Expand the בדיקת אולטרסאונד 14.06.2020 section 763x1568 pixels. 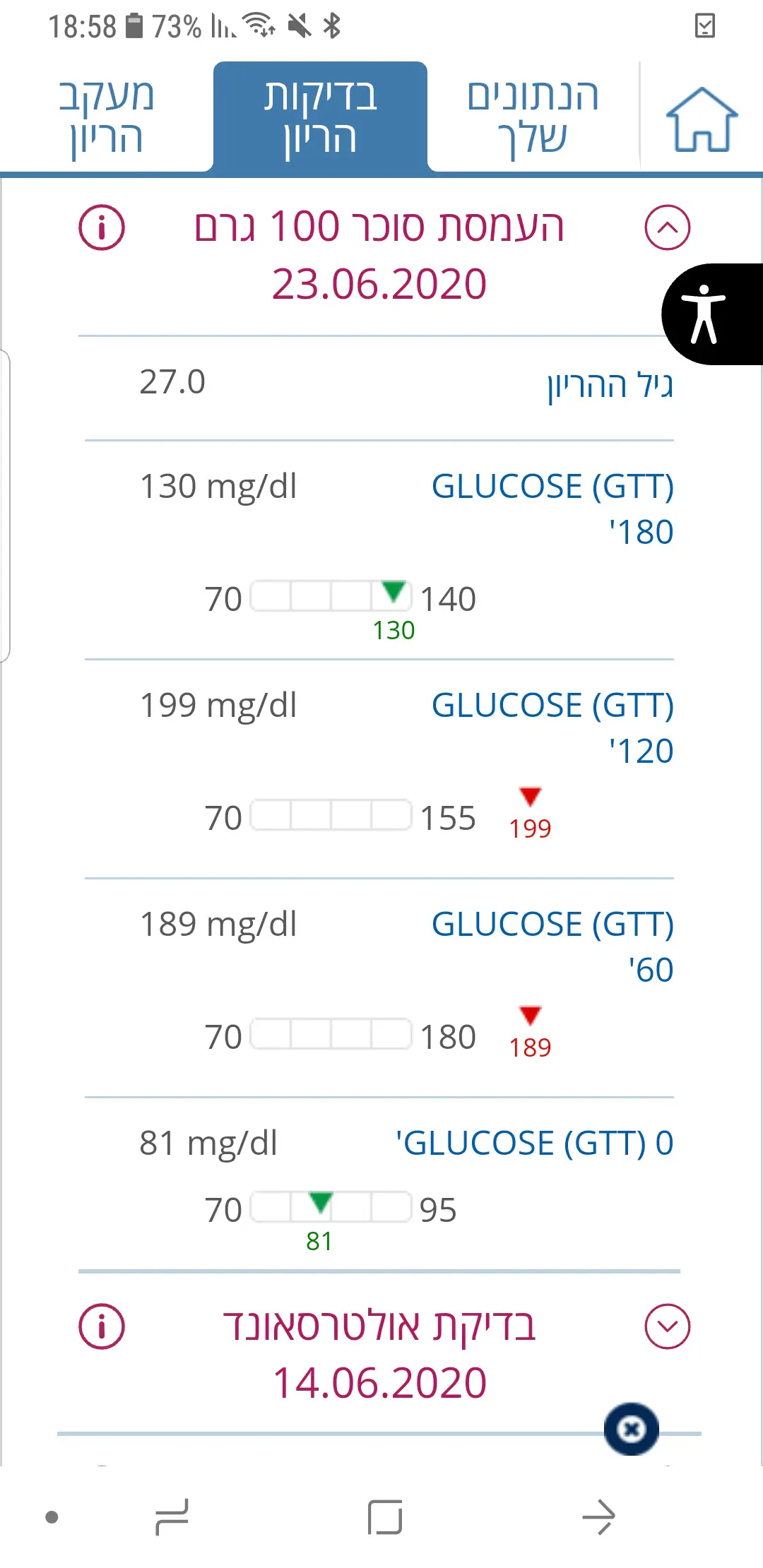667,1326
